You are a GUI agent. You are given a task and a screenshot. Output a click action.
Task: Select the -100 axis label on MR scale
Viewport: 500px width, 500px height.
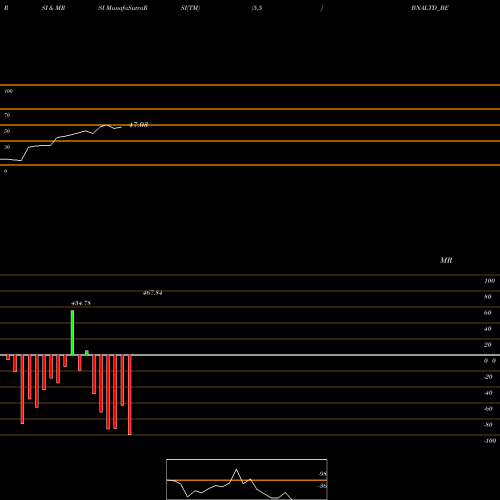click(x=490, y=441)
